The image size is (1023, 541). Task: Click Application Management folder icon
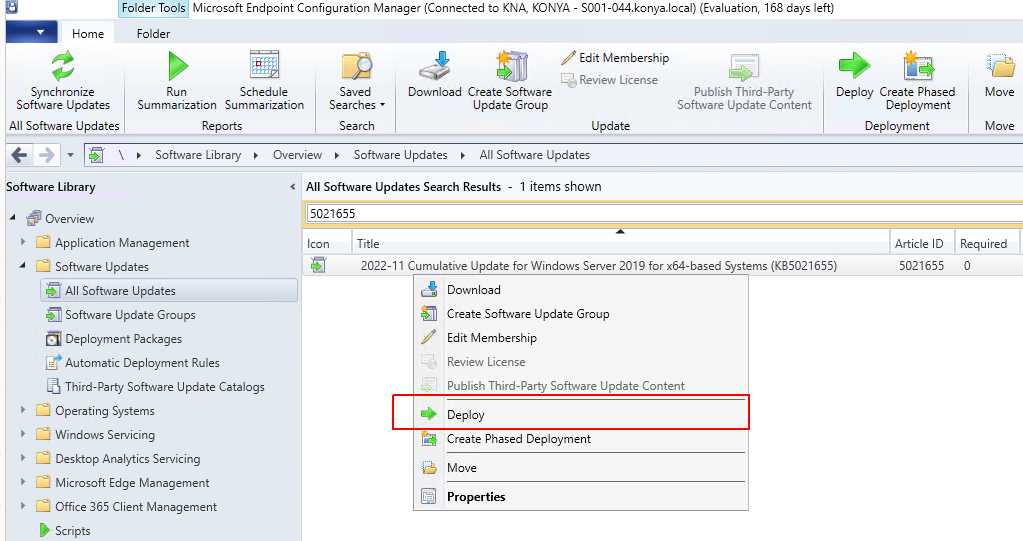tap(43, 242)
